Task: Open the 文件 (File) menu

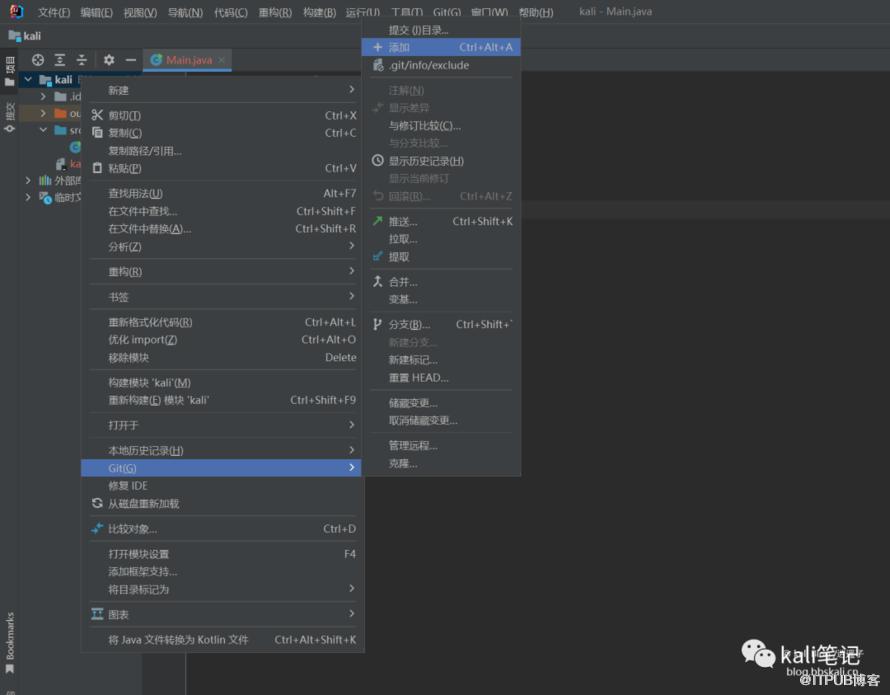Action: (x=54, y=13)
